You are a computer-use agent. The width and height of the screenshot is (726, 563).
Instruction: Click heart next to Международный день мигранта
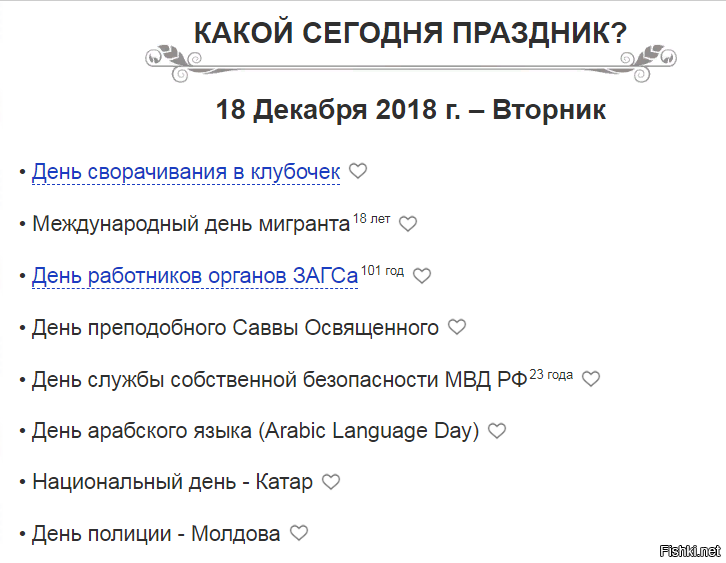pyautogui.click(x=407, y=223)
